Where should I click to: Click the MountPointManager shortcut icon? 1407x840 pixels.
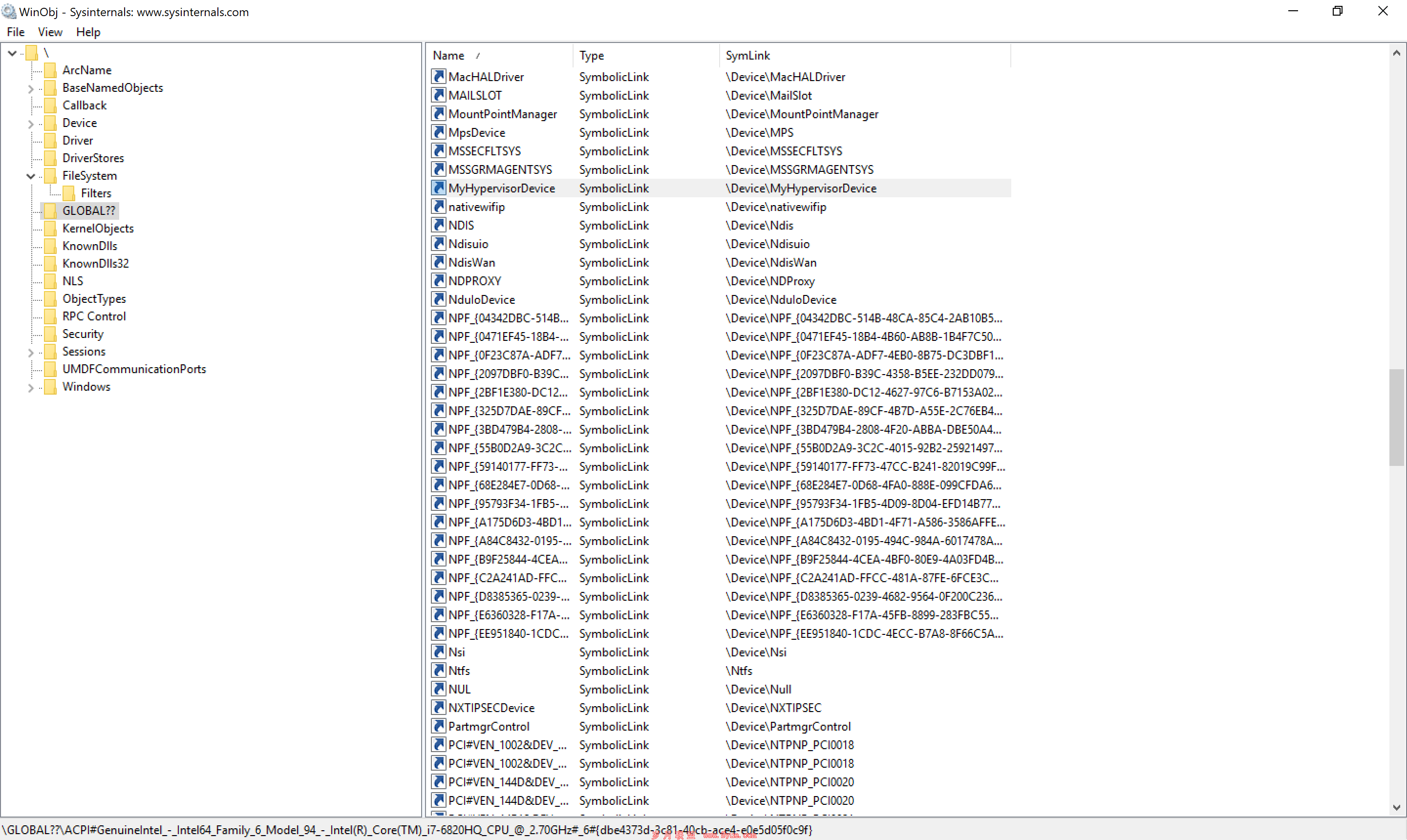438,114
